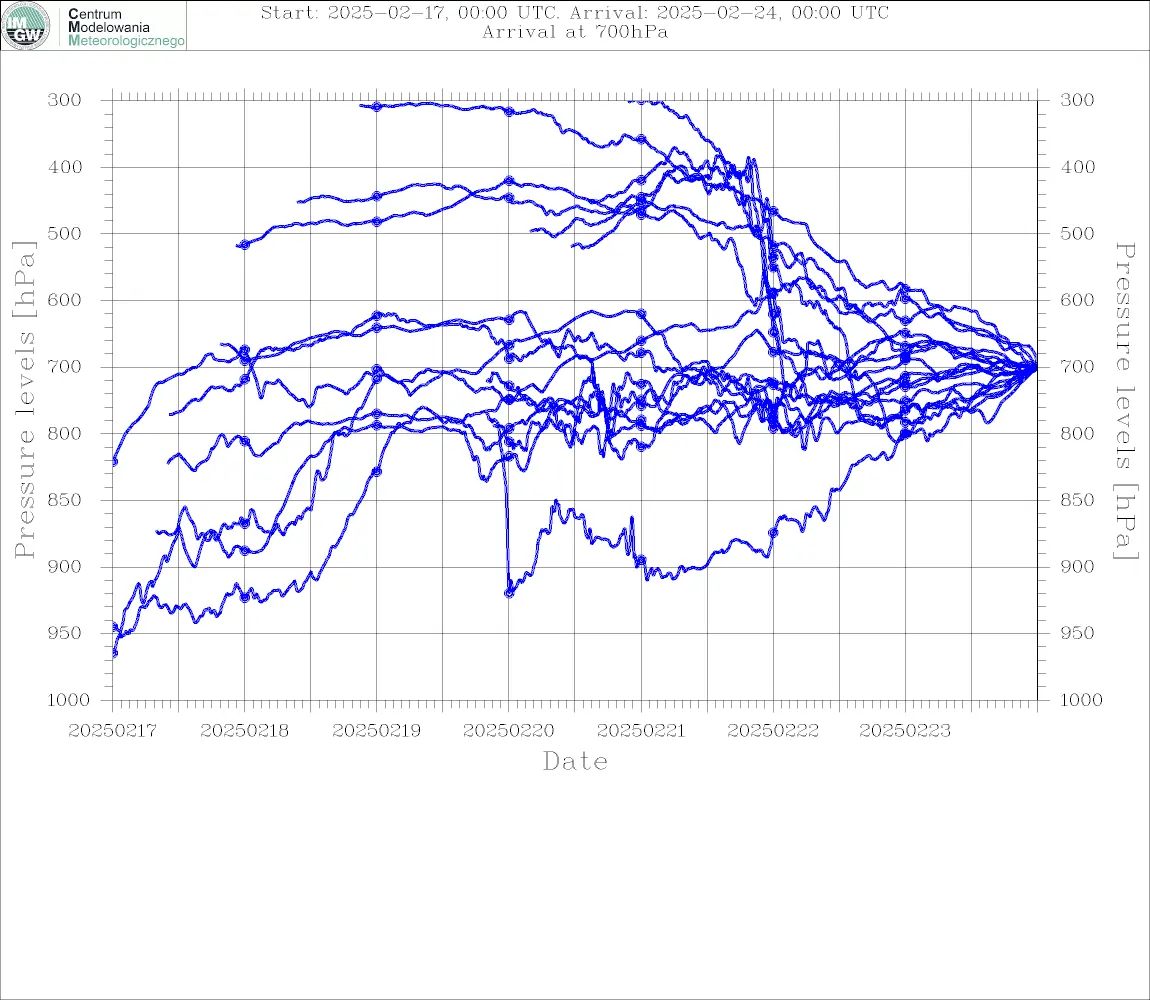Click the 20250223 date label

pos(905,731)
